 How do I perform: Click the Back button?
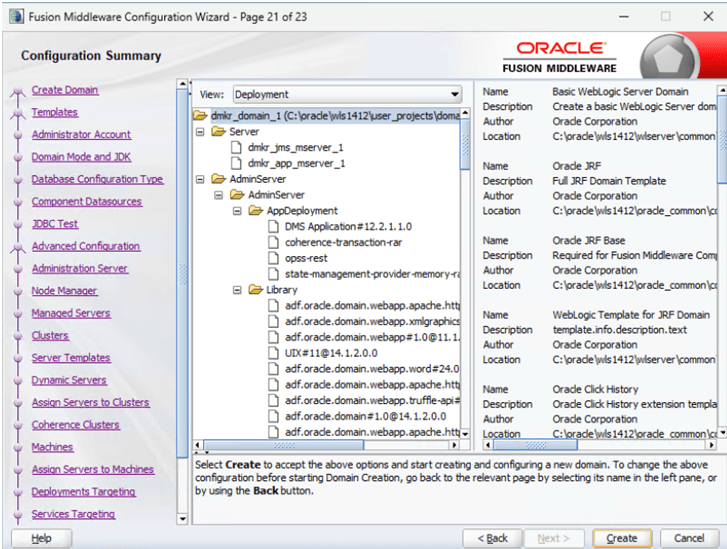pos(492,538)
